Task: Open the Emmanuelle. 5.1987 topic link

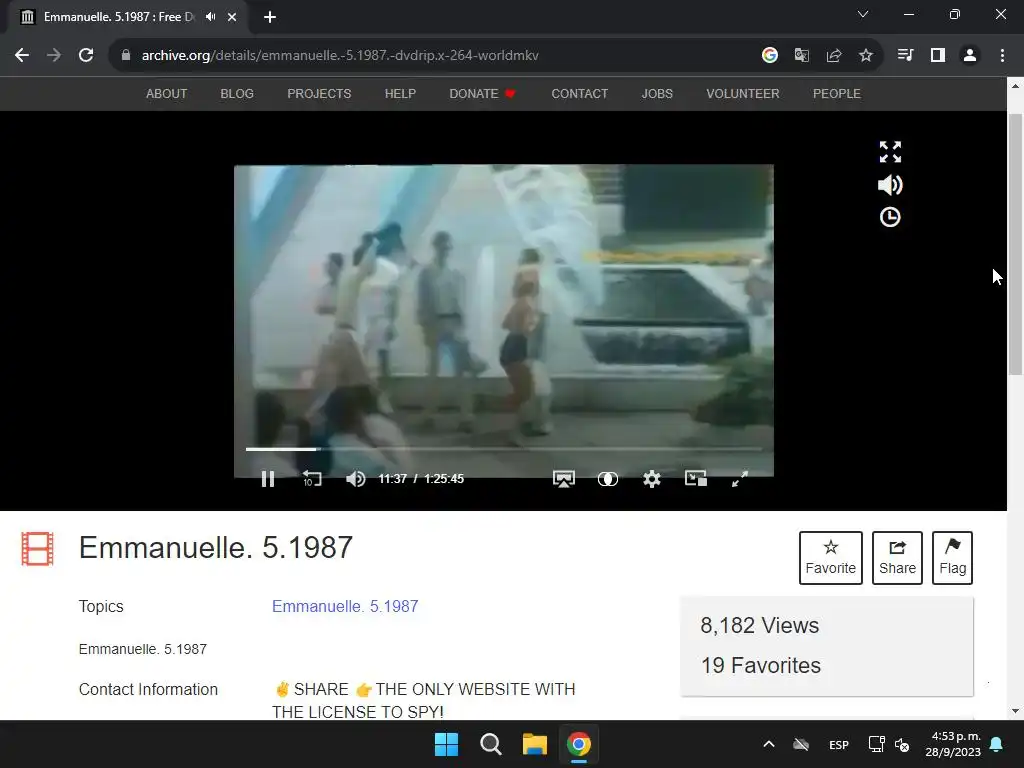Action: tap(345, 607)
